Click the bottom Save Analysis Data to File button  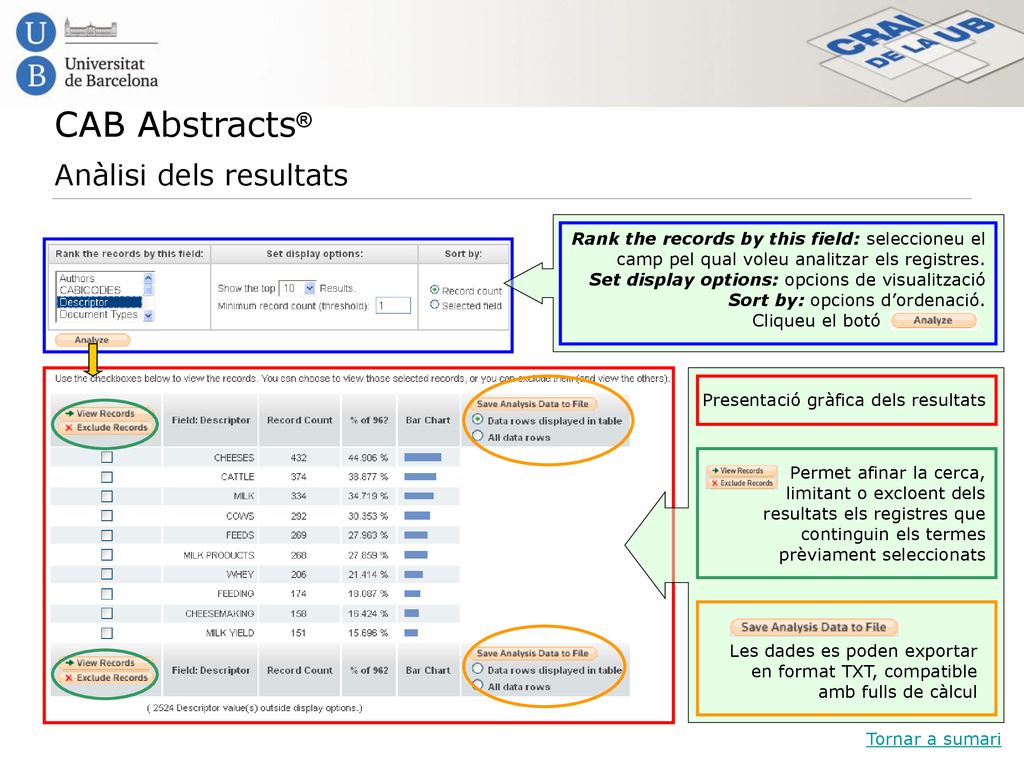532,653
